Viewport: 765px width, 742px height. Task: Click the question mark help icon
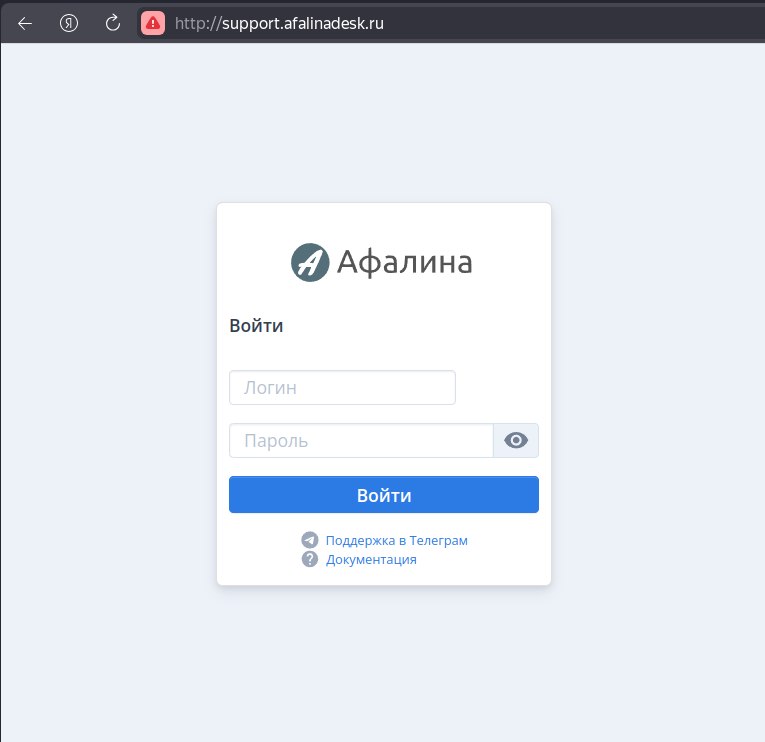(x=310, y=559)
